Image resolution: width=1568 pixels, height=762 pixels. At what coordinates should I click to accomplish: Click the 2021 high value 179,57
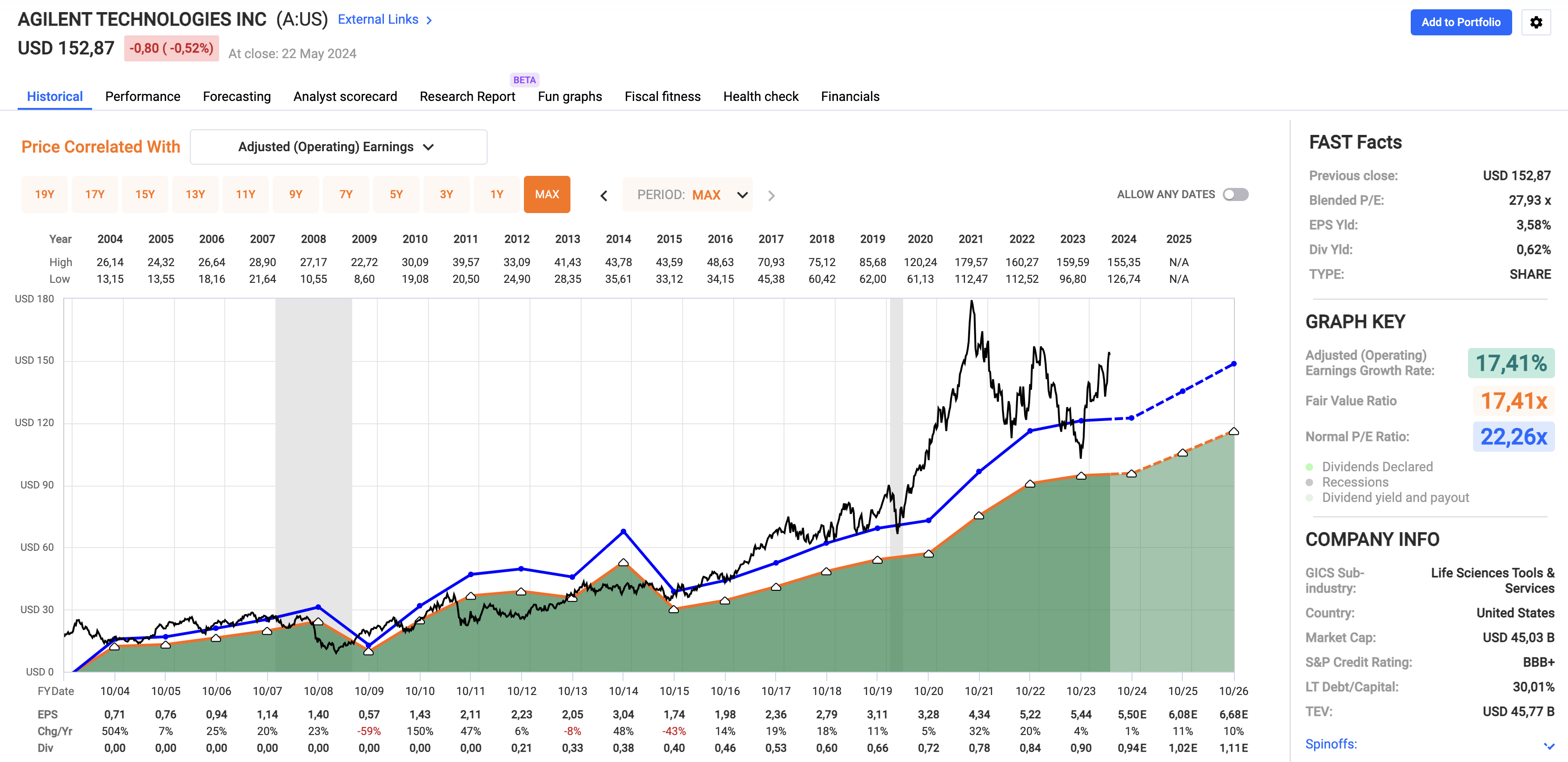pyautogui.click(x=971, y=262)
